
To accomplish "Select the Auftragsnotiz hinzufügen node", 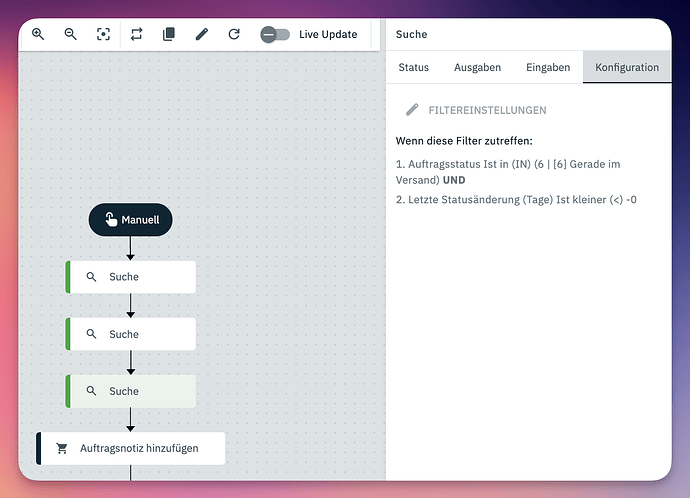I will coord(131,448).
